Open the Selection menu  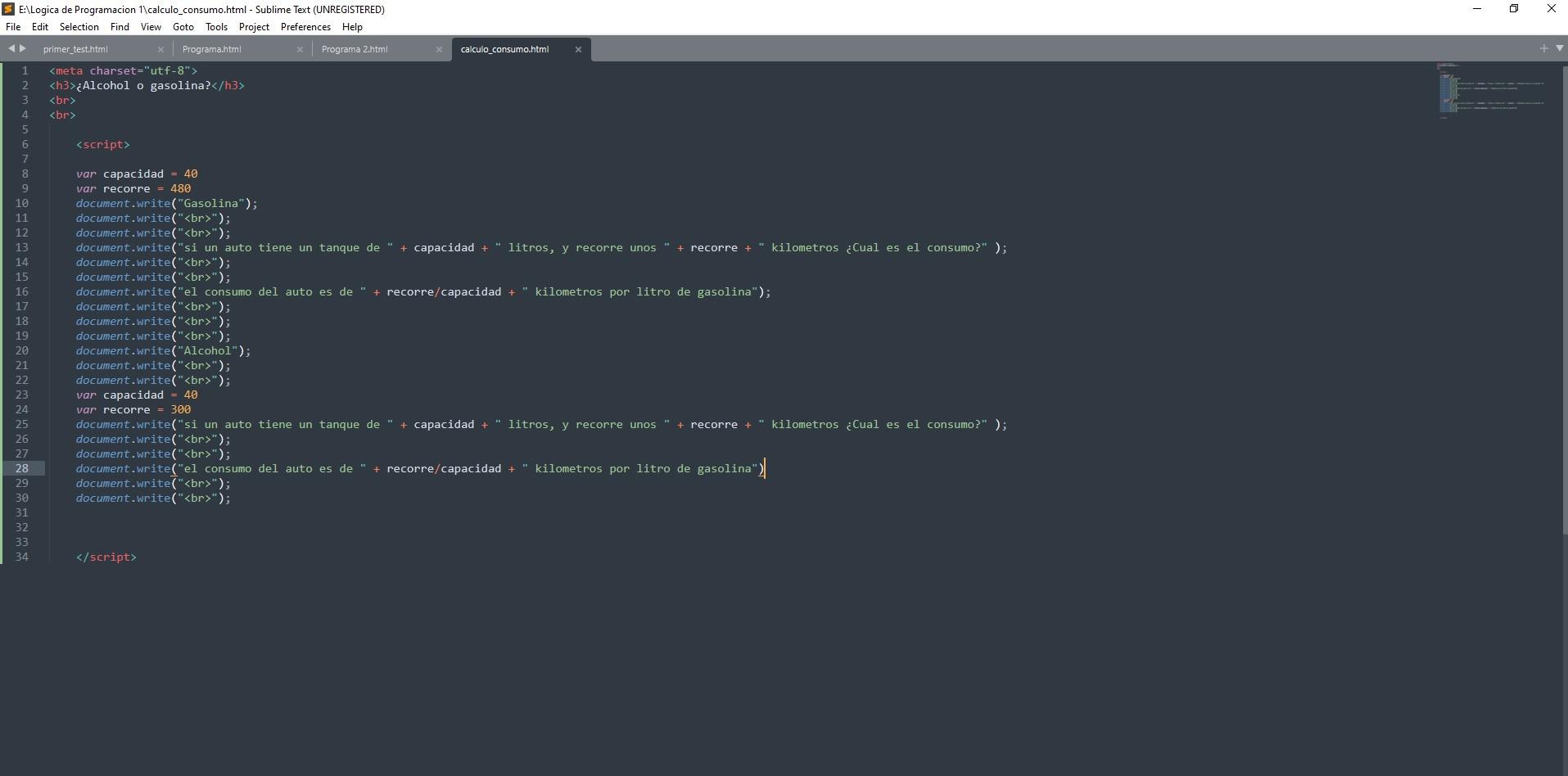[x=79, y=27]
